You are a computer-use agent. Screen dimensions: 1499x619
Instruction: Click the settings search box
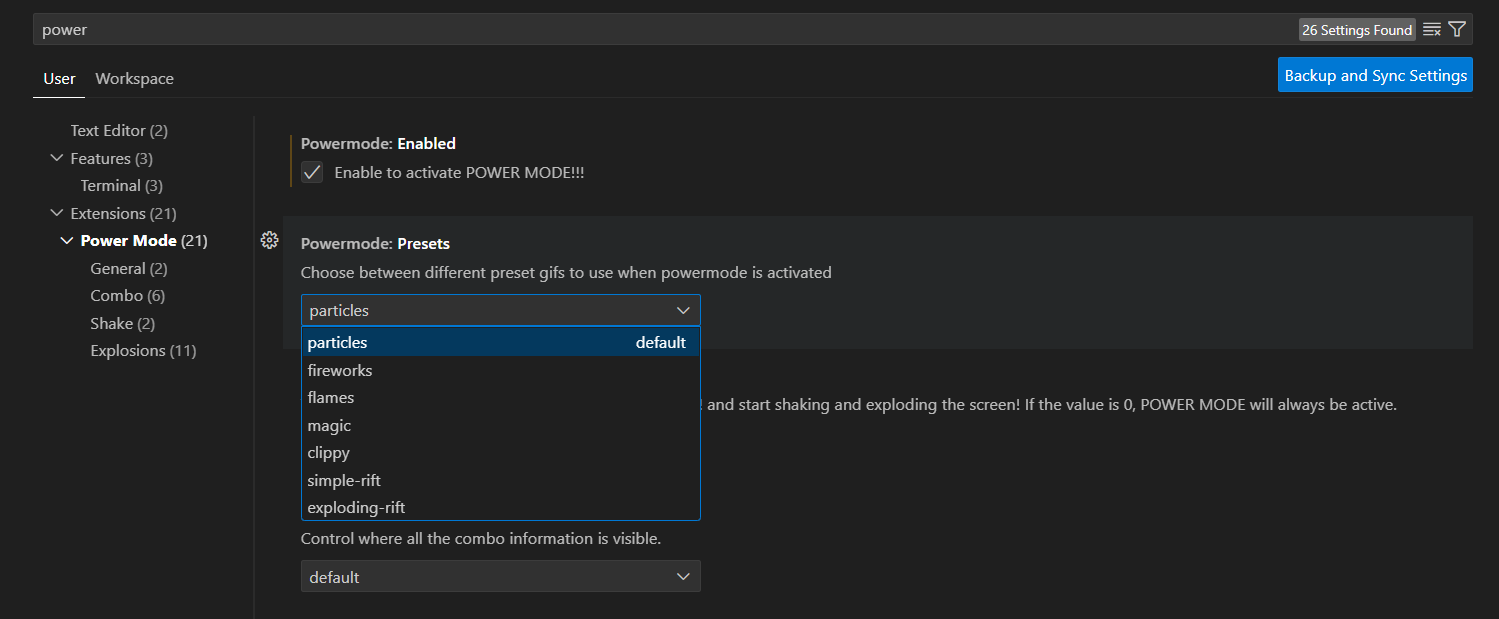pyautogui.click(x=660, y=30)
